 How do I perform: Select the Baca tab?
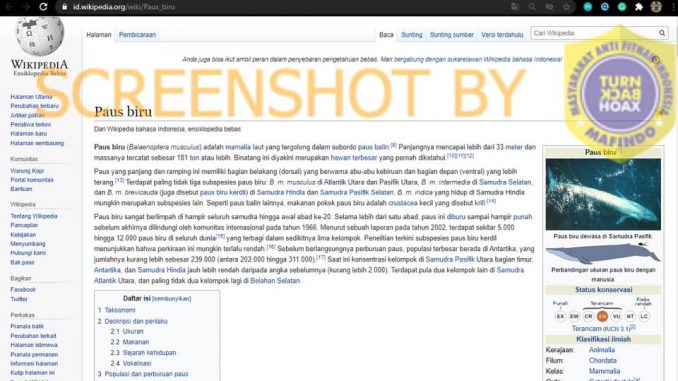386,35
